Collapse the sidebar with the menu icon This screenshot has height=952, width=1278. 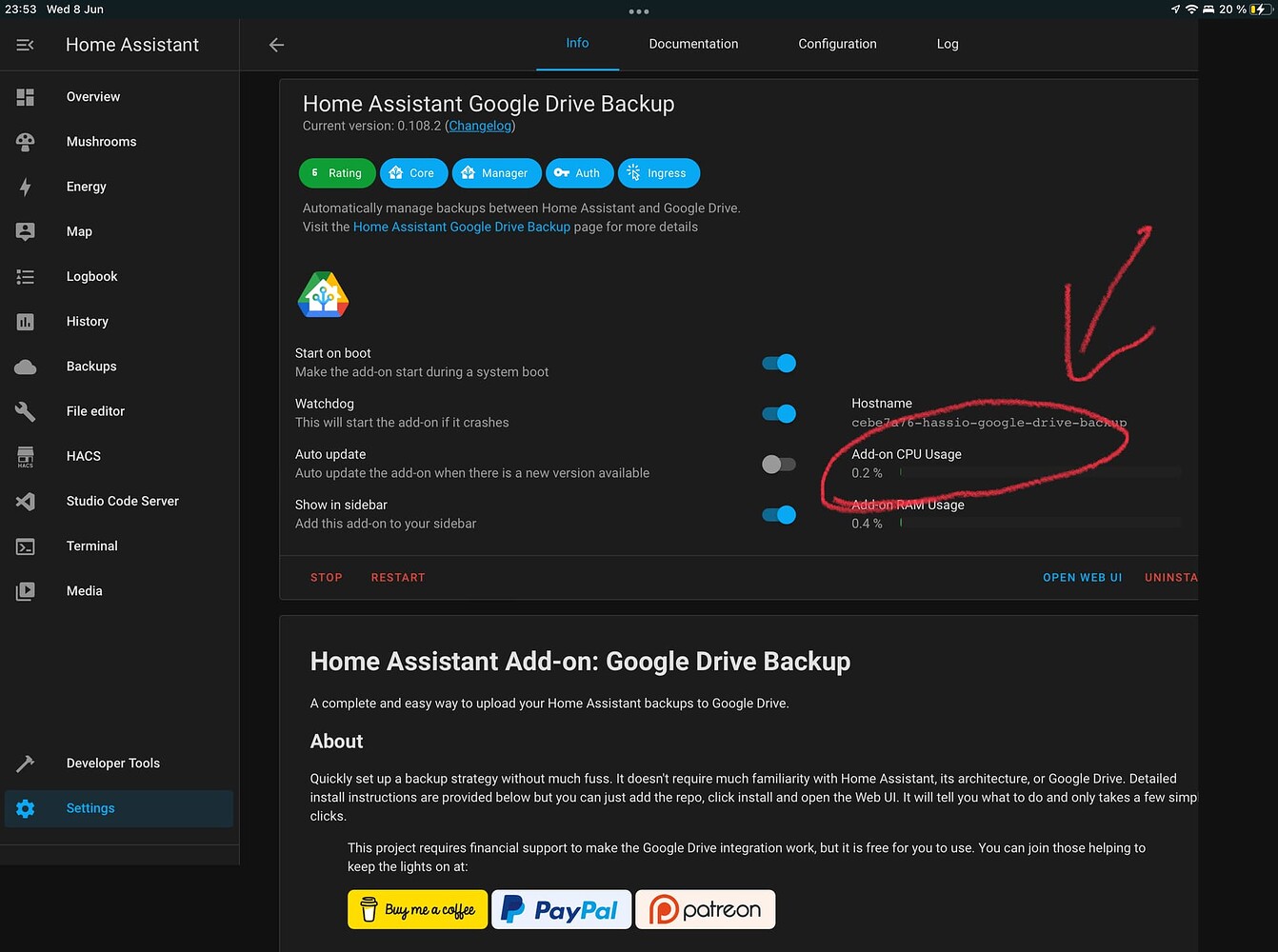tap(25, 44)
